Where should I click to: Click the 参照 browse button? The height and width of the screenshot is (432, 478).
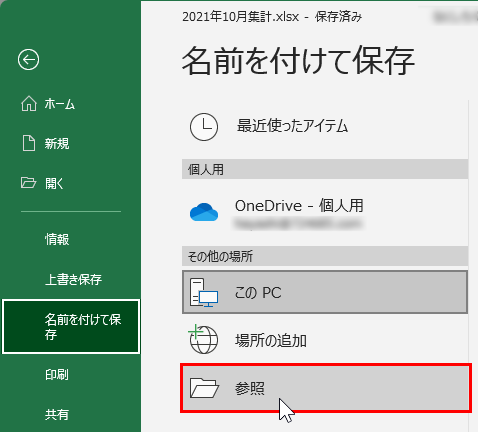[326, 388]
